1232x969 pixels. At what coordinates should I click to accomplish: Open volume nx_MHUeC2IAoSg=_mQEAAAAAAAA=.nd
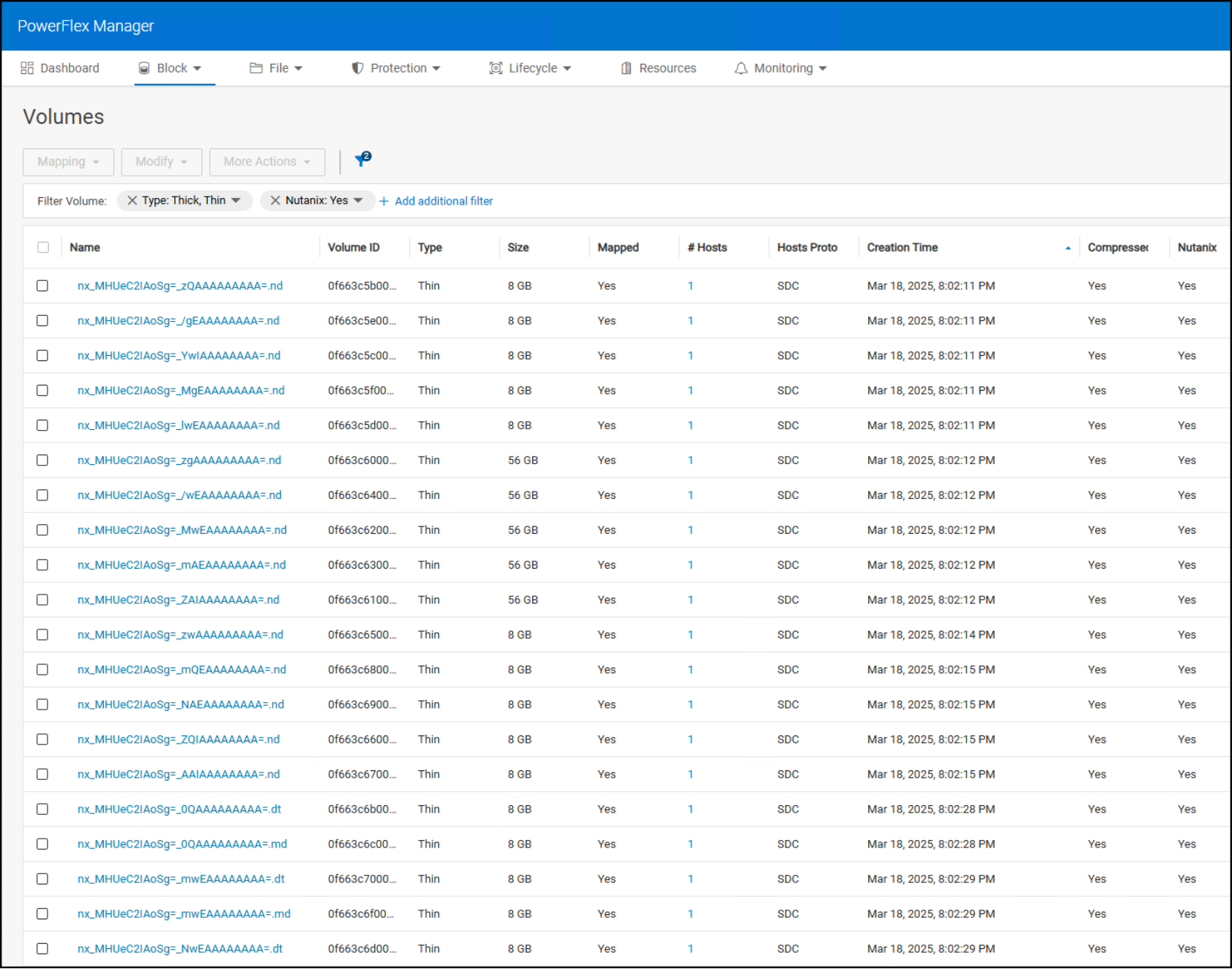coord(182,669)
